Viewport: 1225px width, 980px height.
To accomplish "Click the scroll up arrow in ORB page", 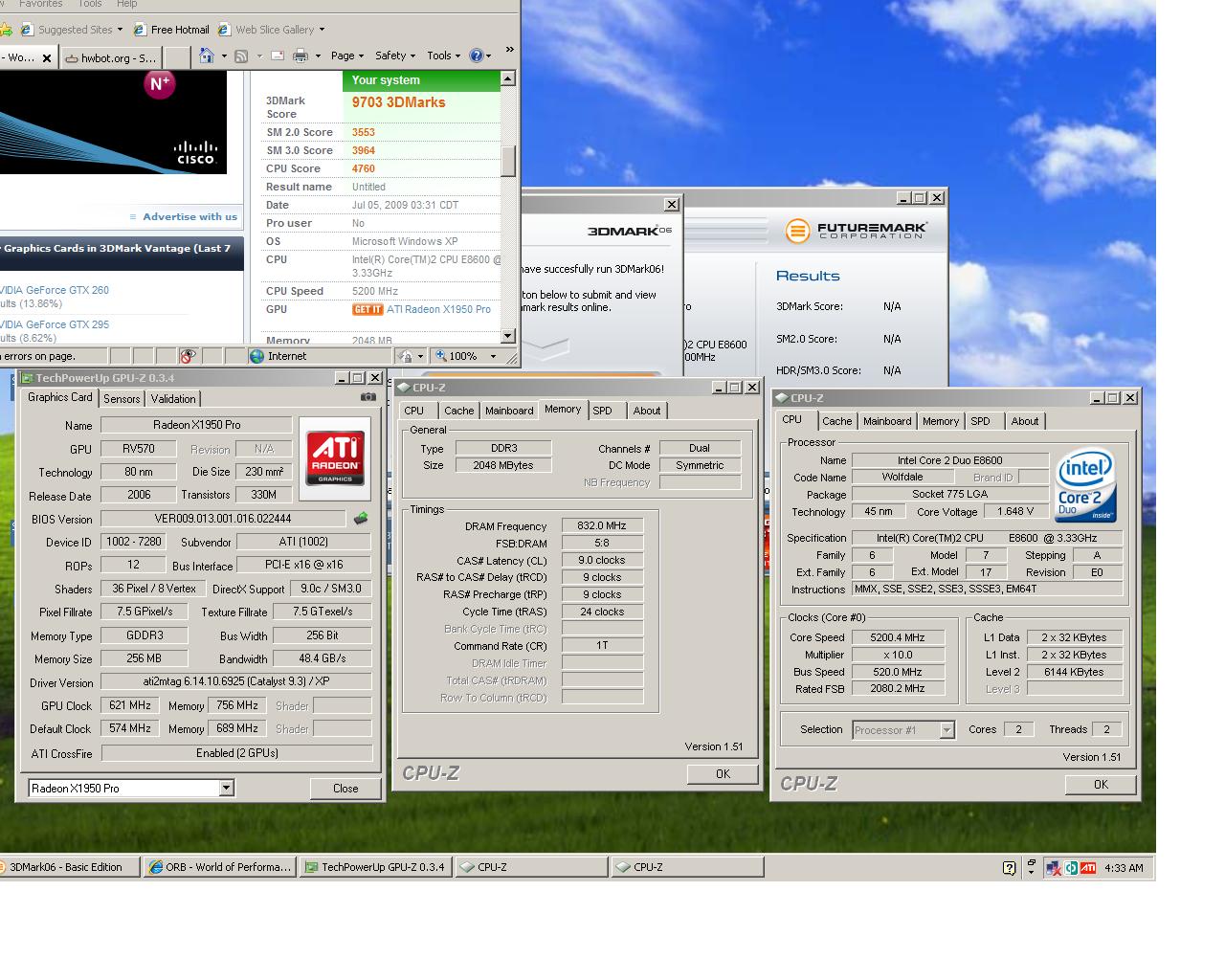I will click(x=508, y=79).
